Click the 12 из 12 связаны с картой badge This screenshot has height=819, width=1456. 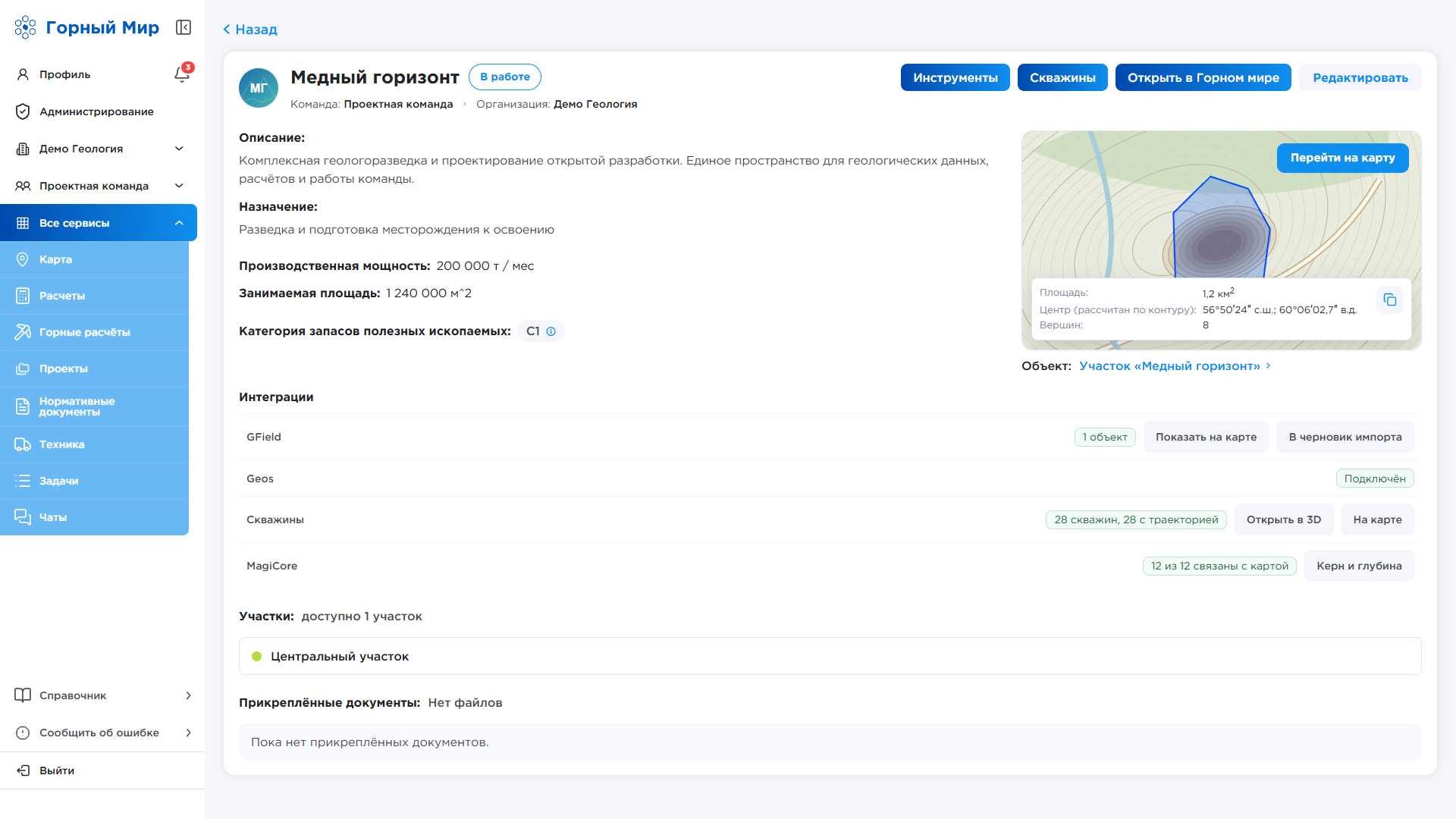(x=1219, y=566)
